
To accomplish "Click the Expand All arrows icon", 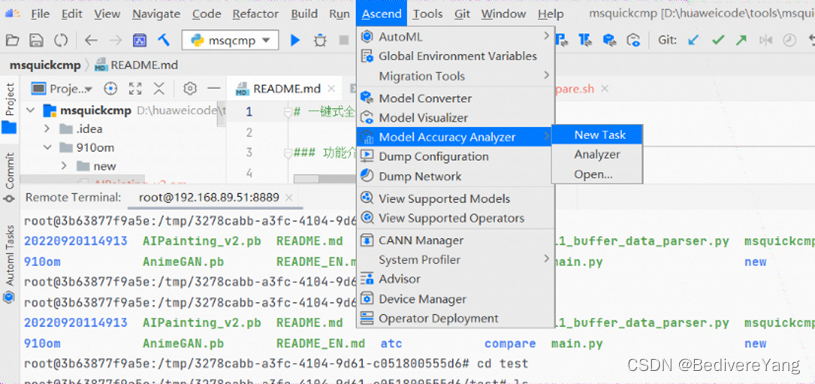I will (135, 89).
